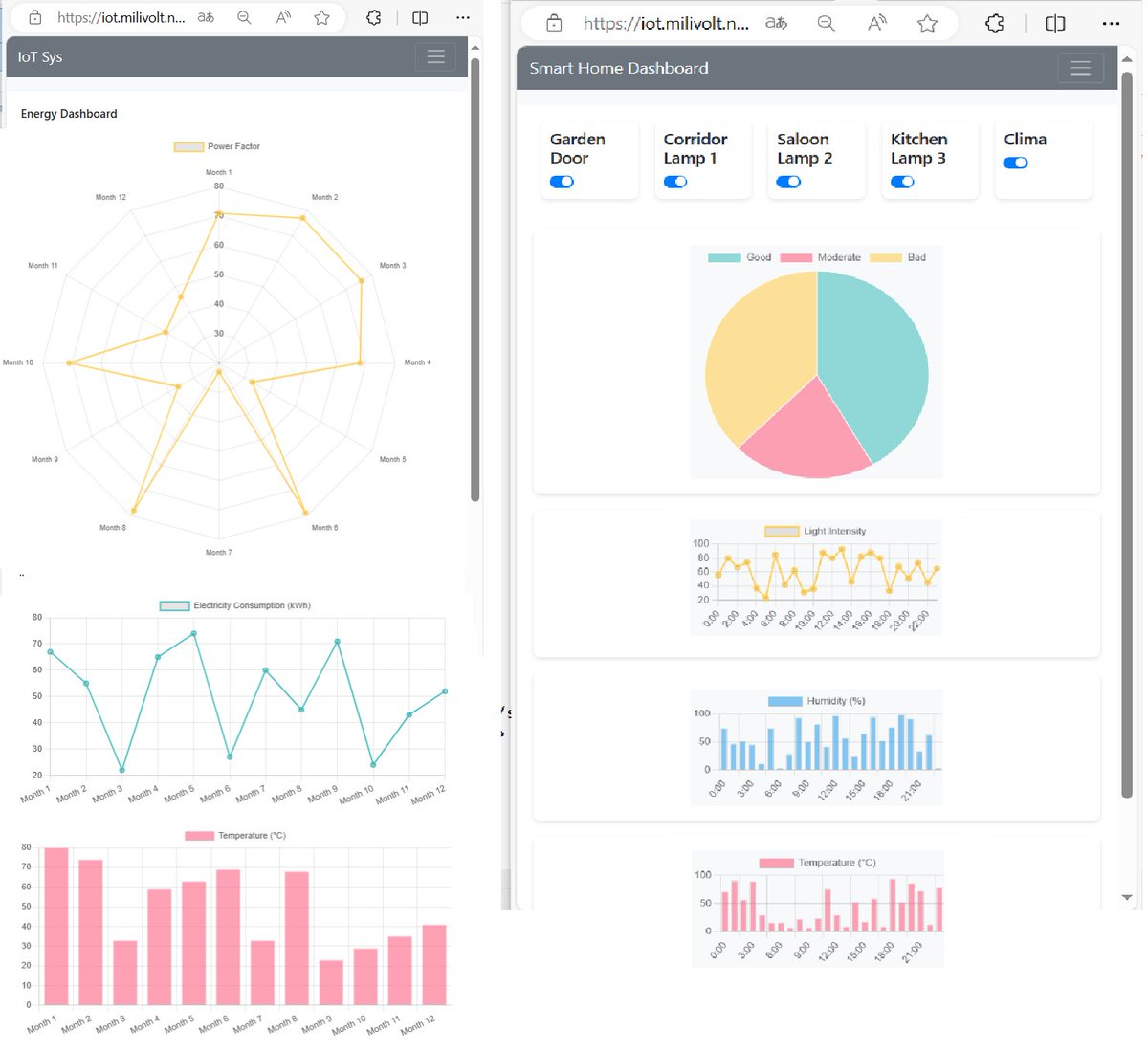
Task: Toggle Clima switch
Action: (x=1015, y=163)
